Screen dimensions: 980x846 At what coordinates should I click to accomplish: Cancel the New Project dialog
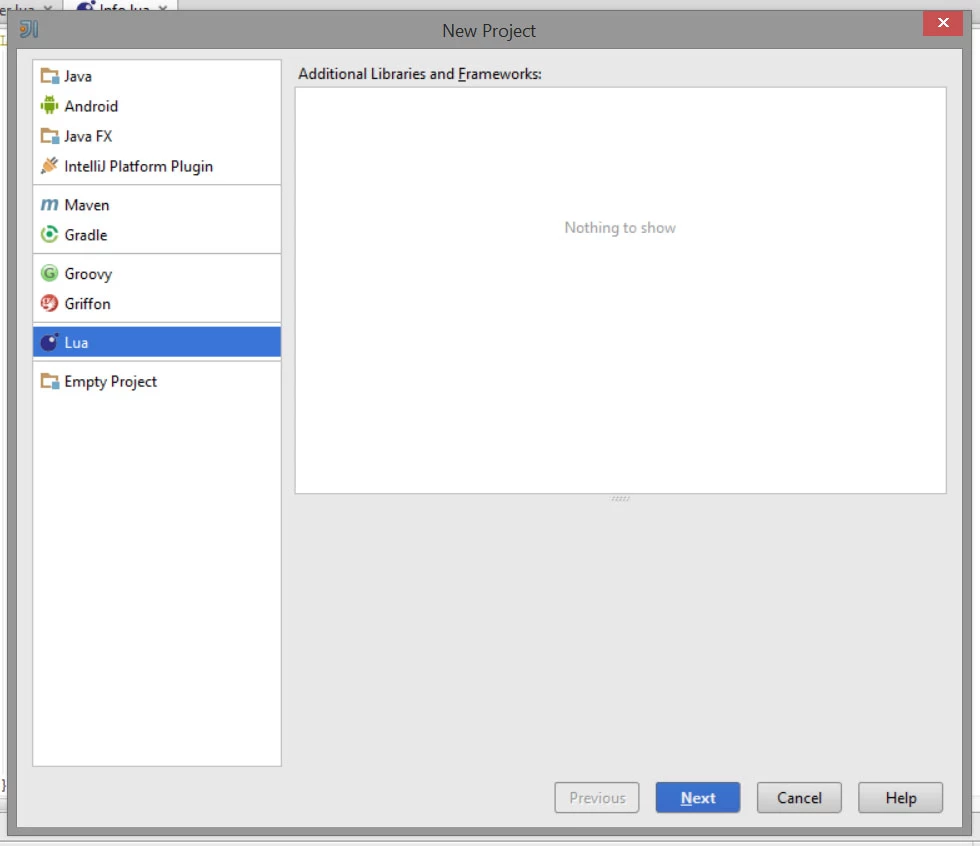point(799,797)
